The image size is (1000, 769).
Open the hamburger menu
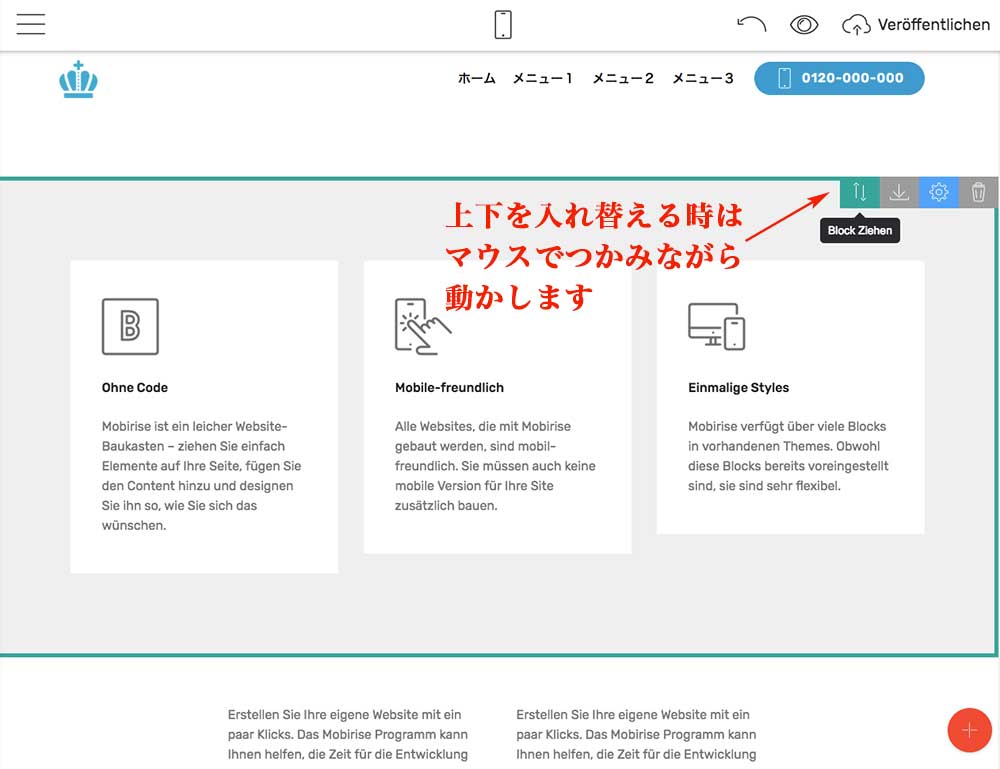(31, 25)
